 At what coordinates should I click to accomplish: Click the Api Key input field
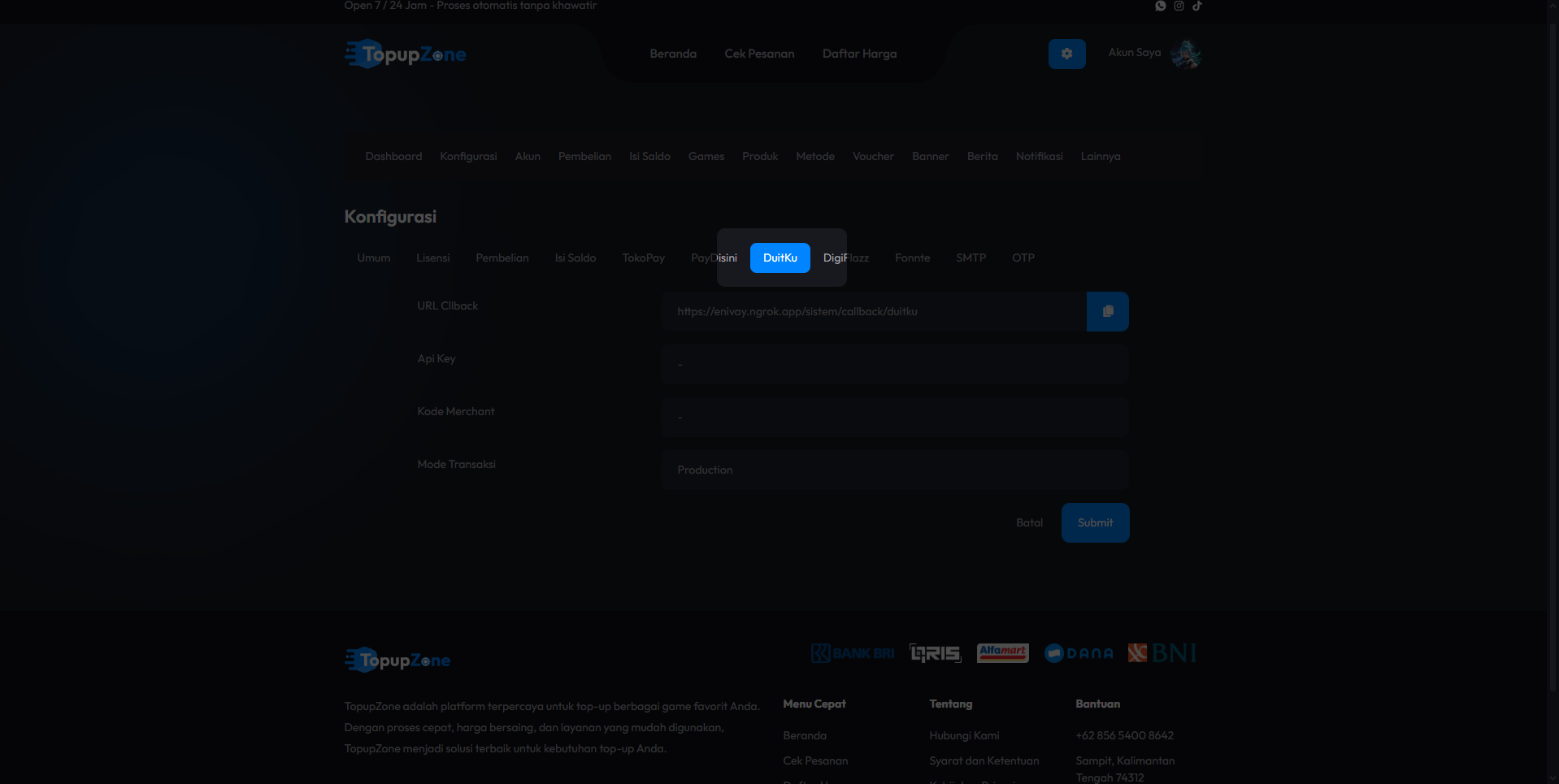point(895,364)
